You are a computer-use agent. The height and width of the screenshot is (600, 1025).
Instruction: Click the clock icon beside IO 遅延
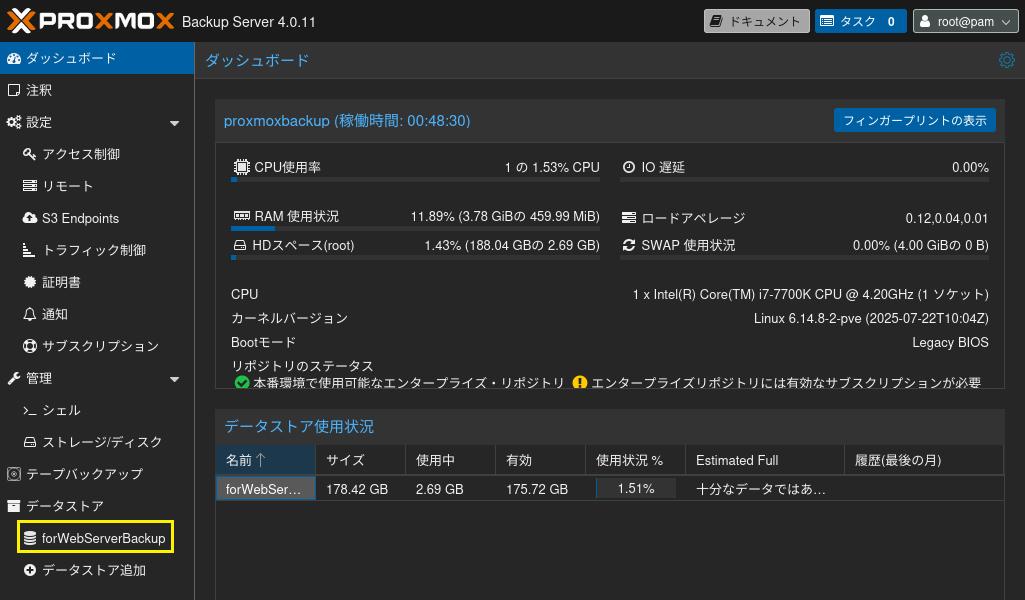click(x=629, y=167)
